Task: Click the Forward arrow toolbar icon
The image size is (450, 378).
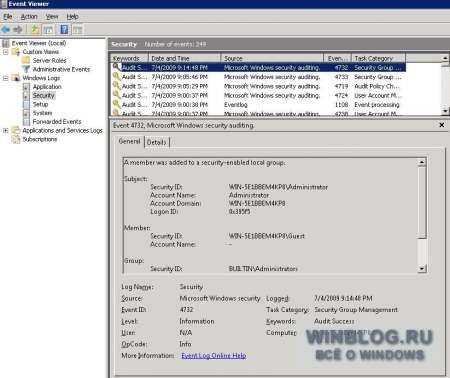Action: click(x=18, y=30)
